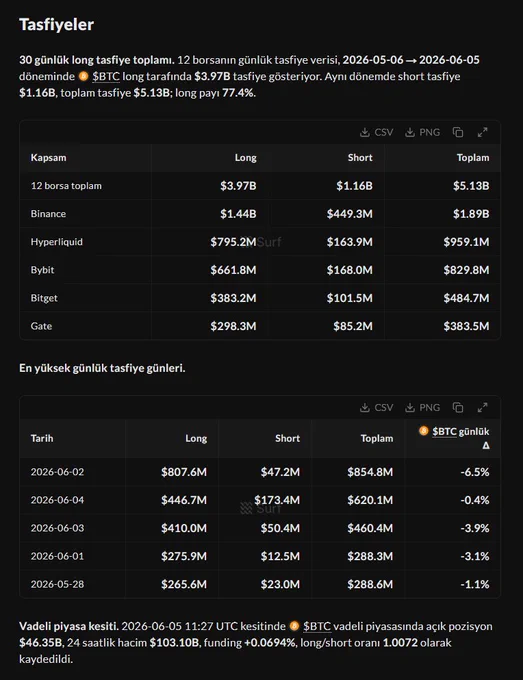523x680 pixels.
Task: Expand the daily liquidation table fullscreen
Action: click(x=482, y=408)
